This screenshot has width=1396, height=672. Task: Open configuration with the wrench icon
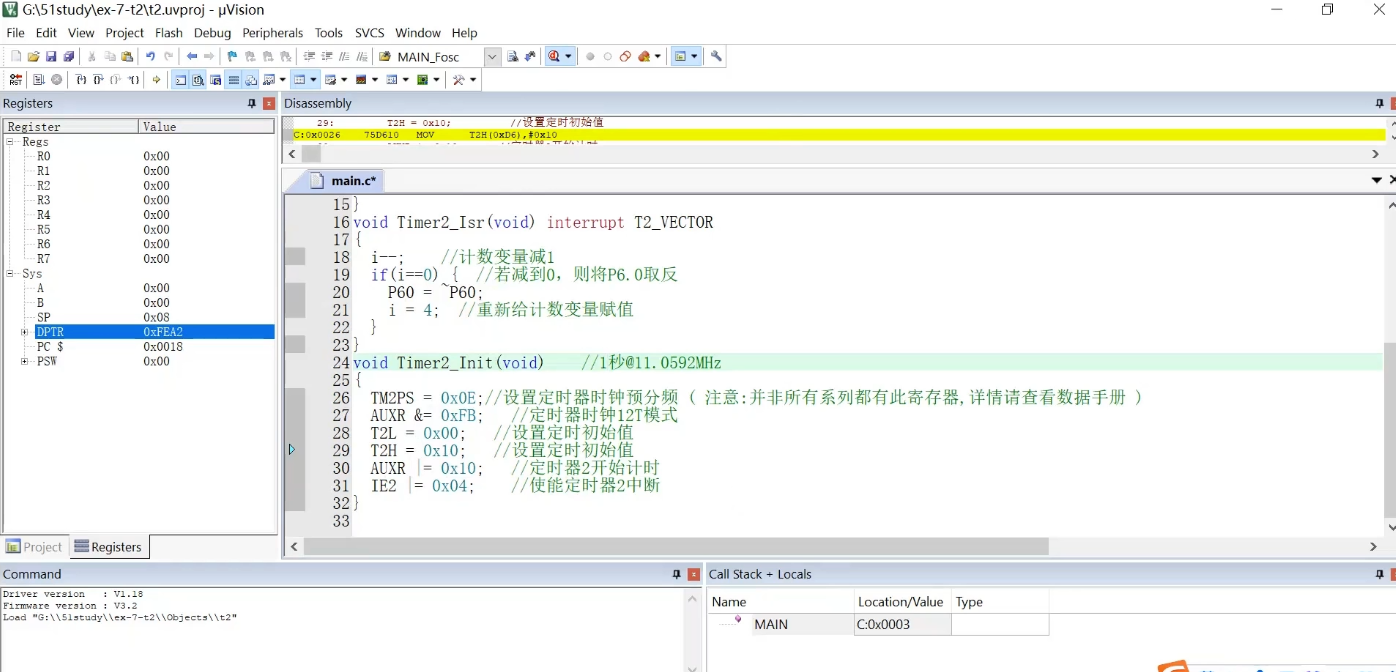pos(716,57)
